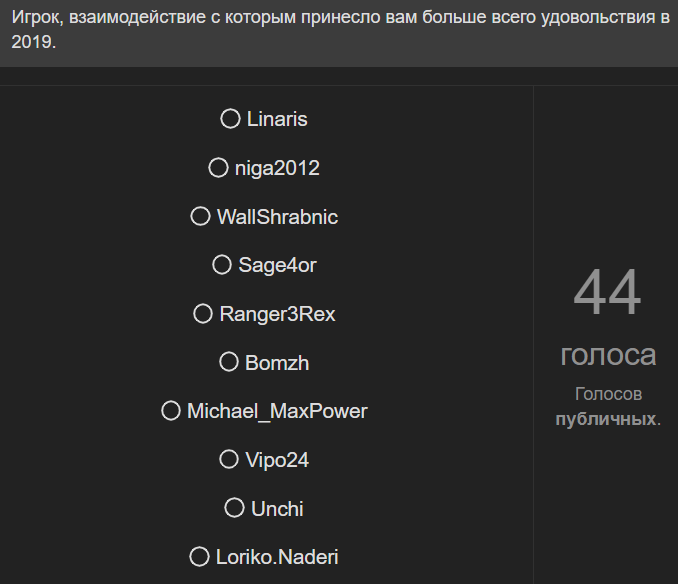Vote for Bomzh via its radio button
Screen dimensions: 678x584
coord(228,362)
